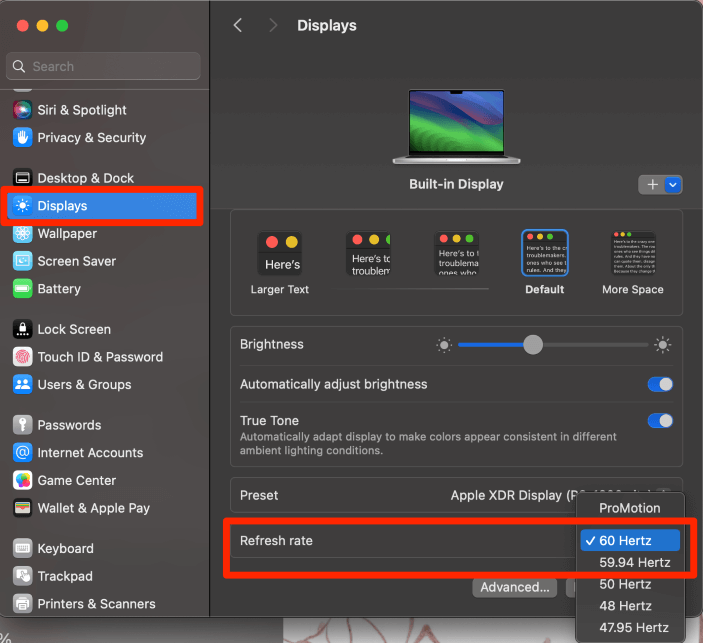Viewport: 703px width, 643px height.
Task: Click the yellow minimize window button
Action: pyautogui.click(x=43, y=26)
